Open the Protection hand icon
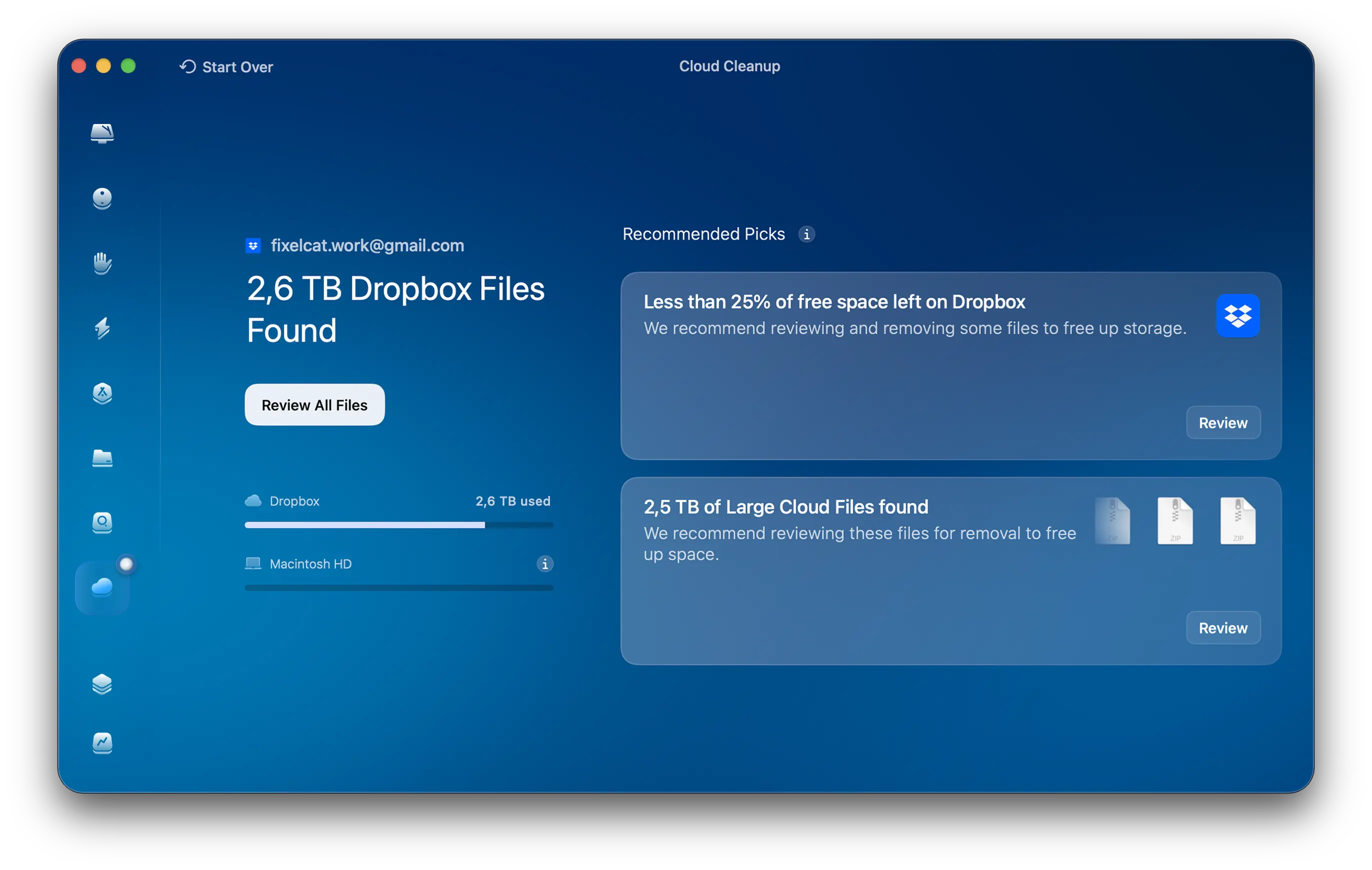 pos(102,263)
